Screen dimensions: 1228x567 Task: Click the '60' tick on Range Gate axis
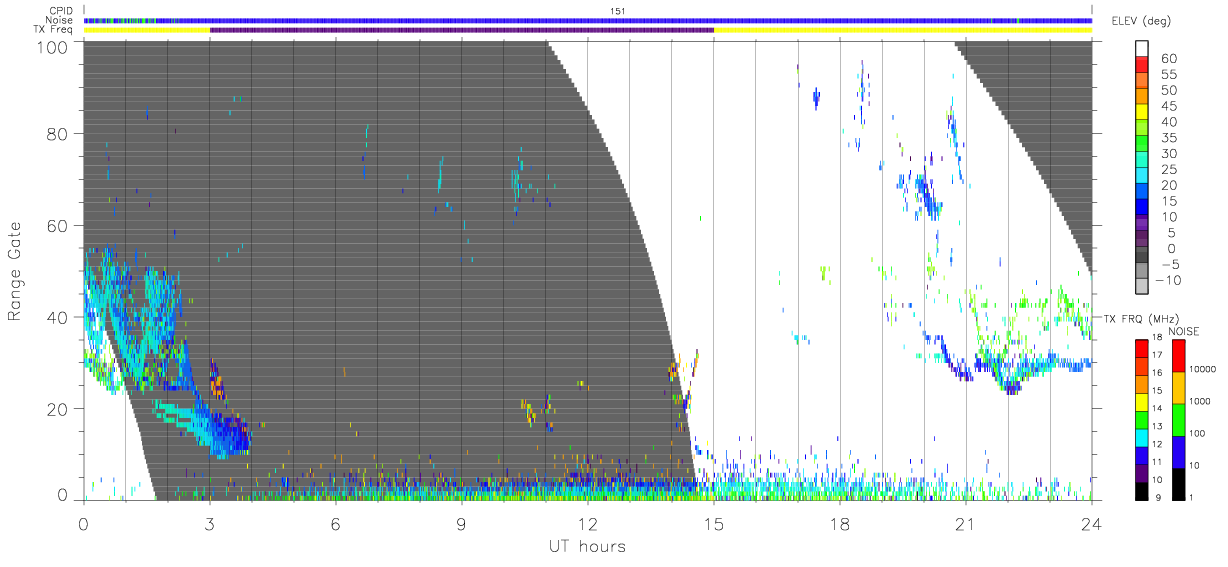point(57,225)
